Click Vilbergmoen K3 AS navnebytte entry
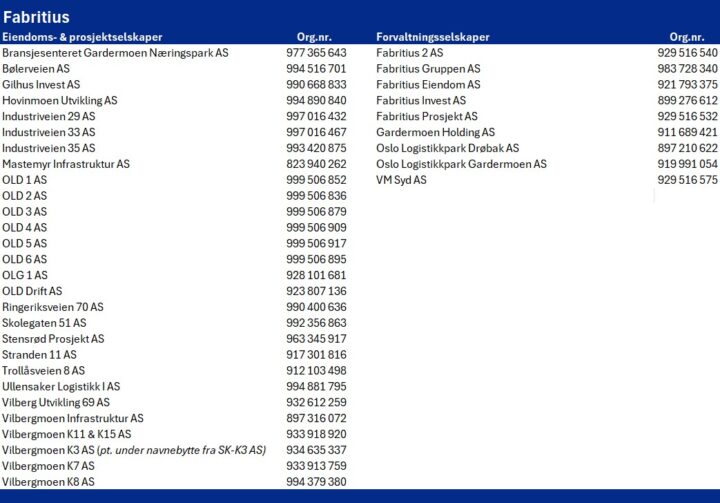 (x=134, y=450)
